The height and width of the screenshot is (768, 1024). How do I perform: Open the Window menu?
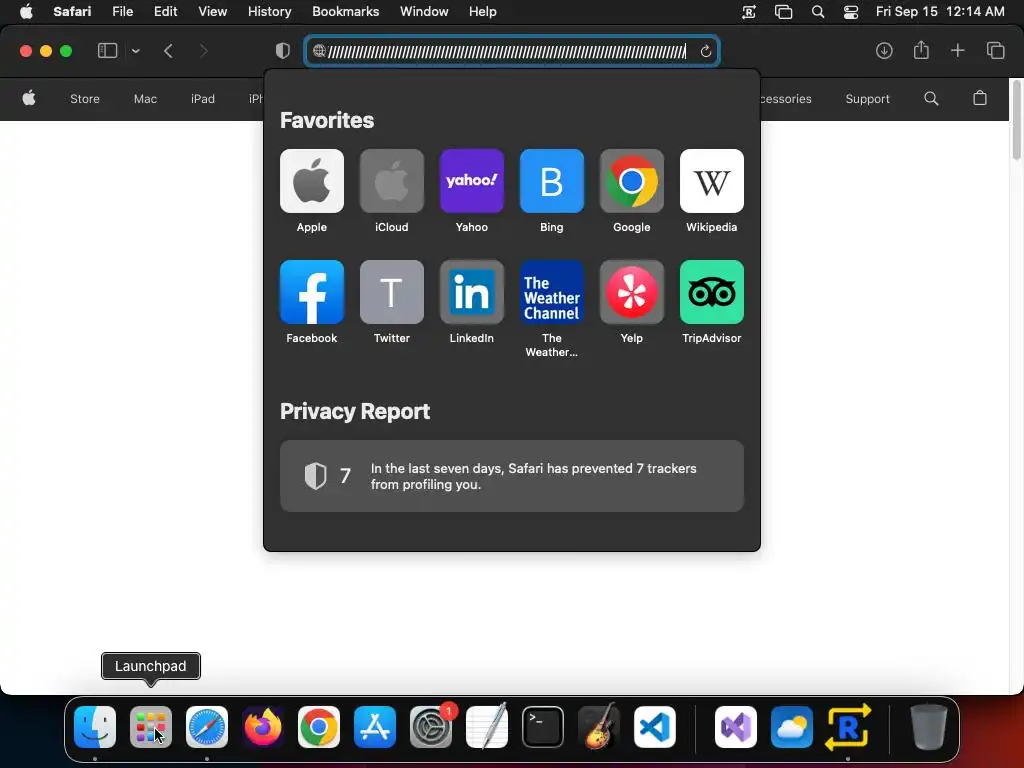click(424, 12)
